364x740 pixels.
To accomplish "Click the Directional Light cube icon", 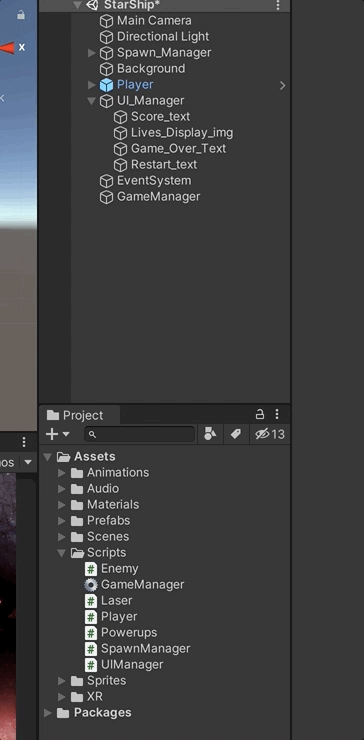I will click(x=106, y=37).
